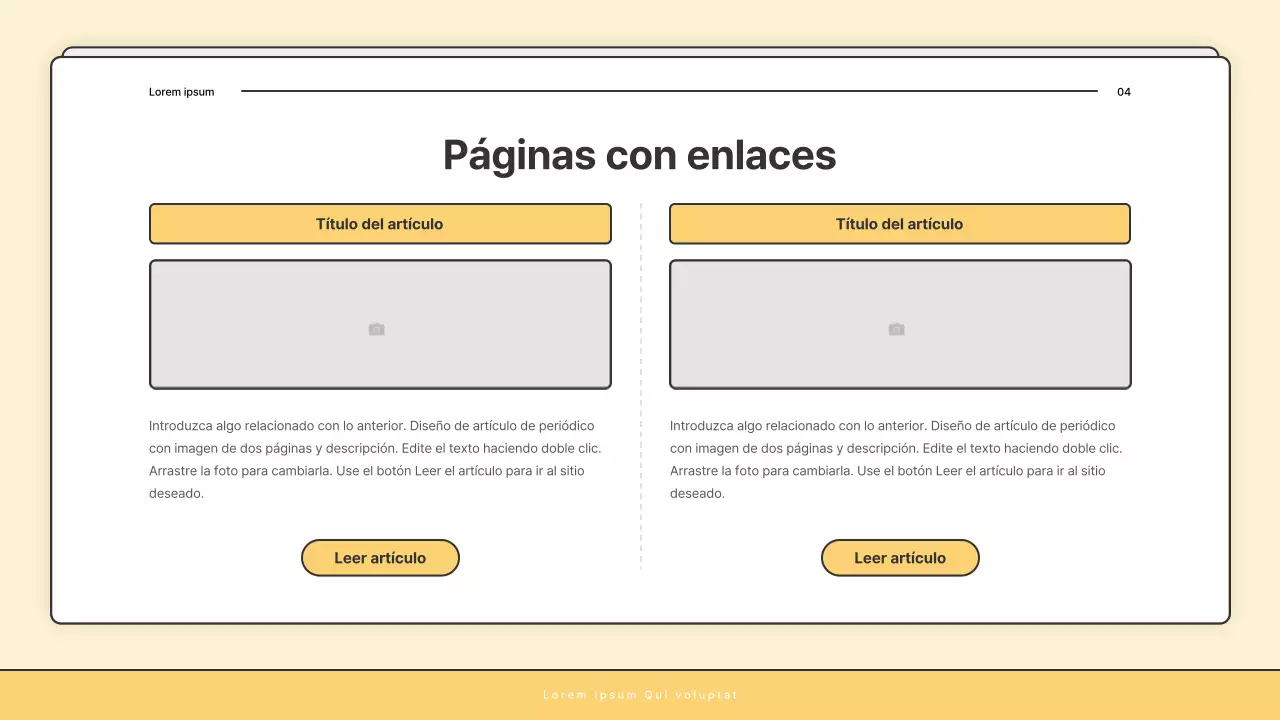This screenshot has width=1280, height=720.
Task: Select the right description paragraph text
Action: point(895,458)
